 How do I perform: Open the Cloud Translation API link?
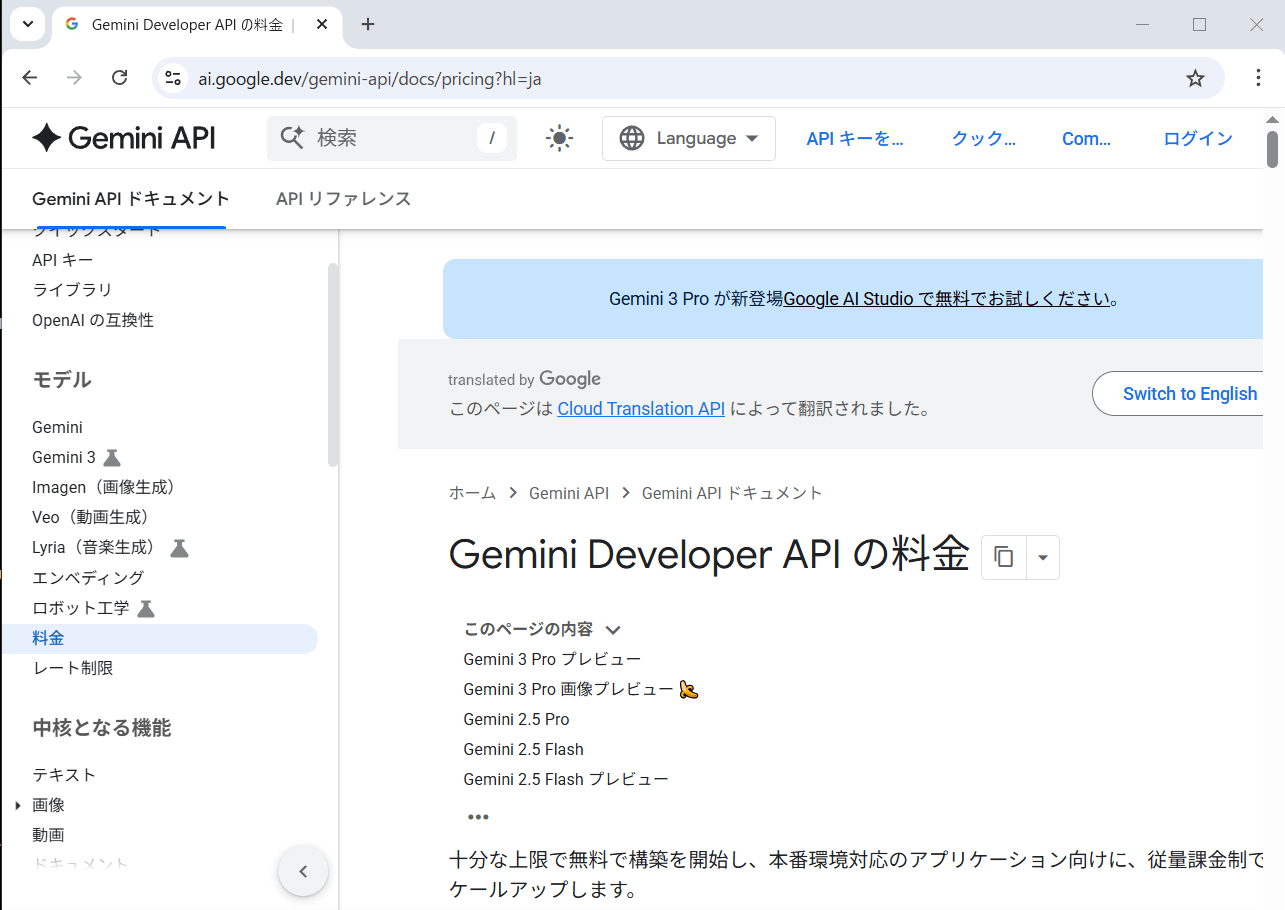(641, 409)
